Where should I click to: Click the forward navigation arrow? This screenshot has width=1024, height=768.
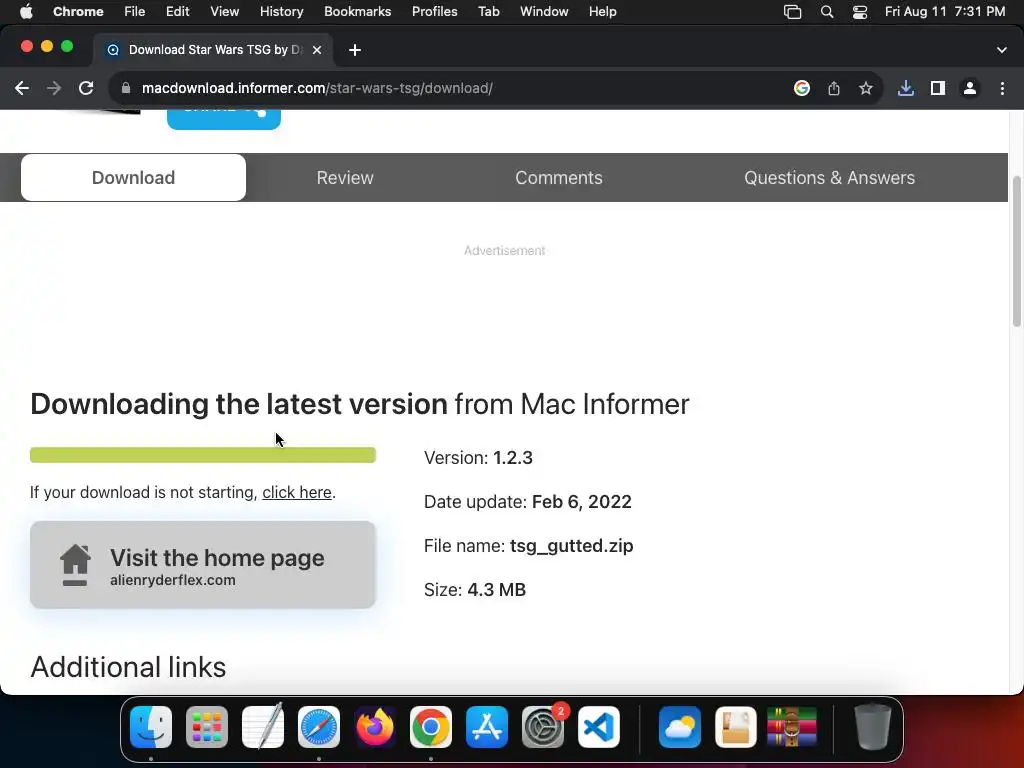54,88
